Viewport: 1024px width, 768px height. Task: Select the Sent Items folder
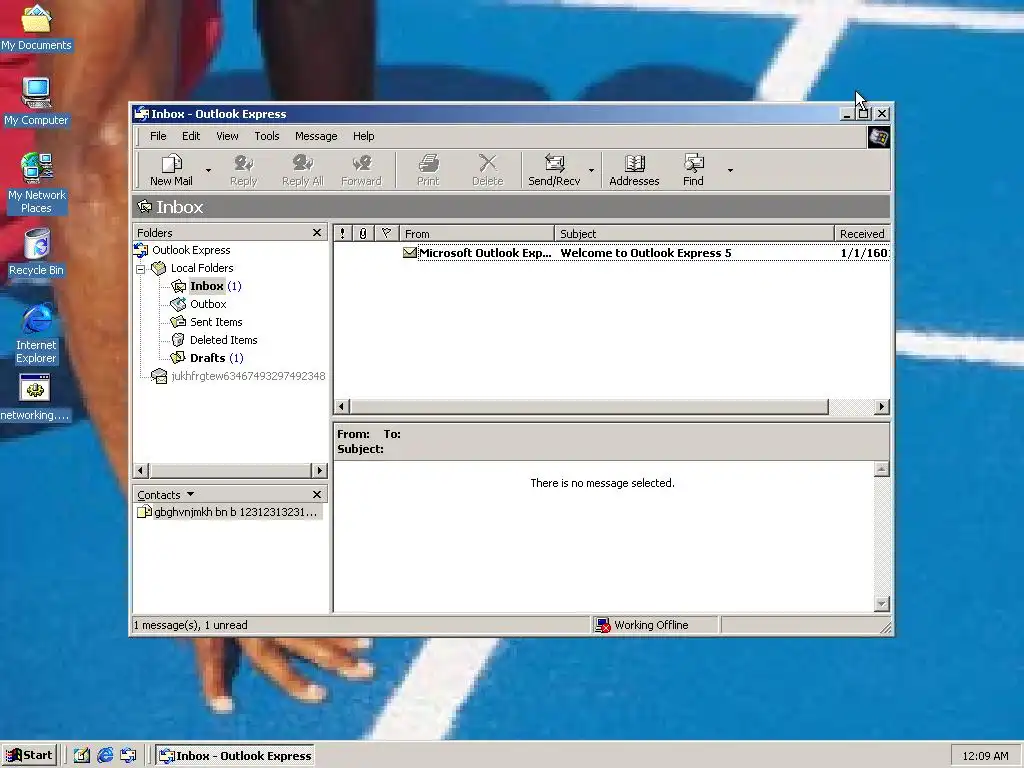click(216, 322)
